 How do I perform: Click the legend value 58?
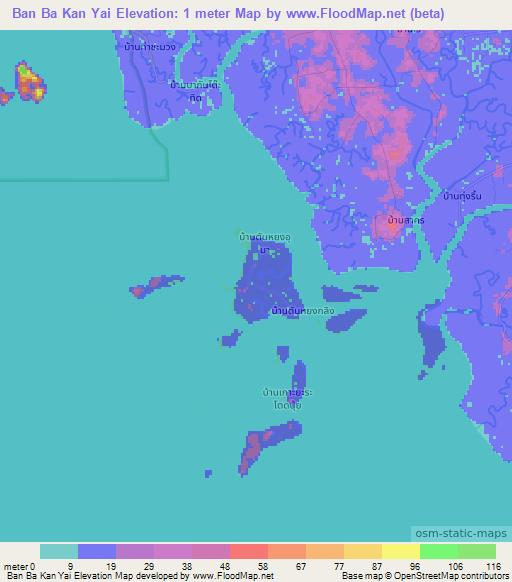coord(263,567)
